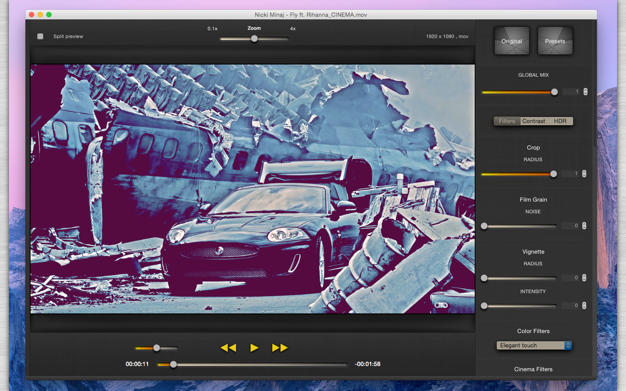The height and width of the screenshot is (391, 626).
Task: Click the 0.1x zoom label
Action: pos(212,29)
